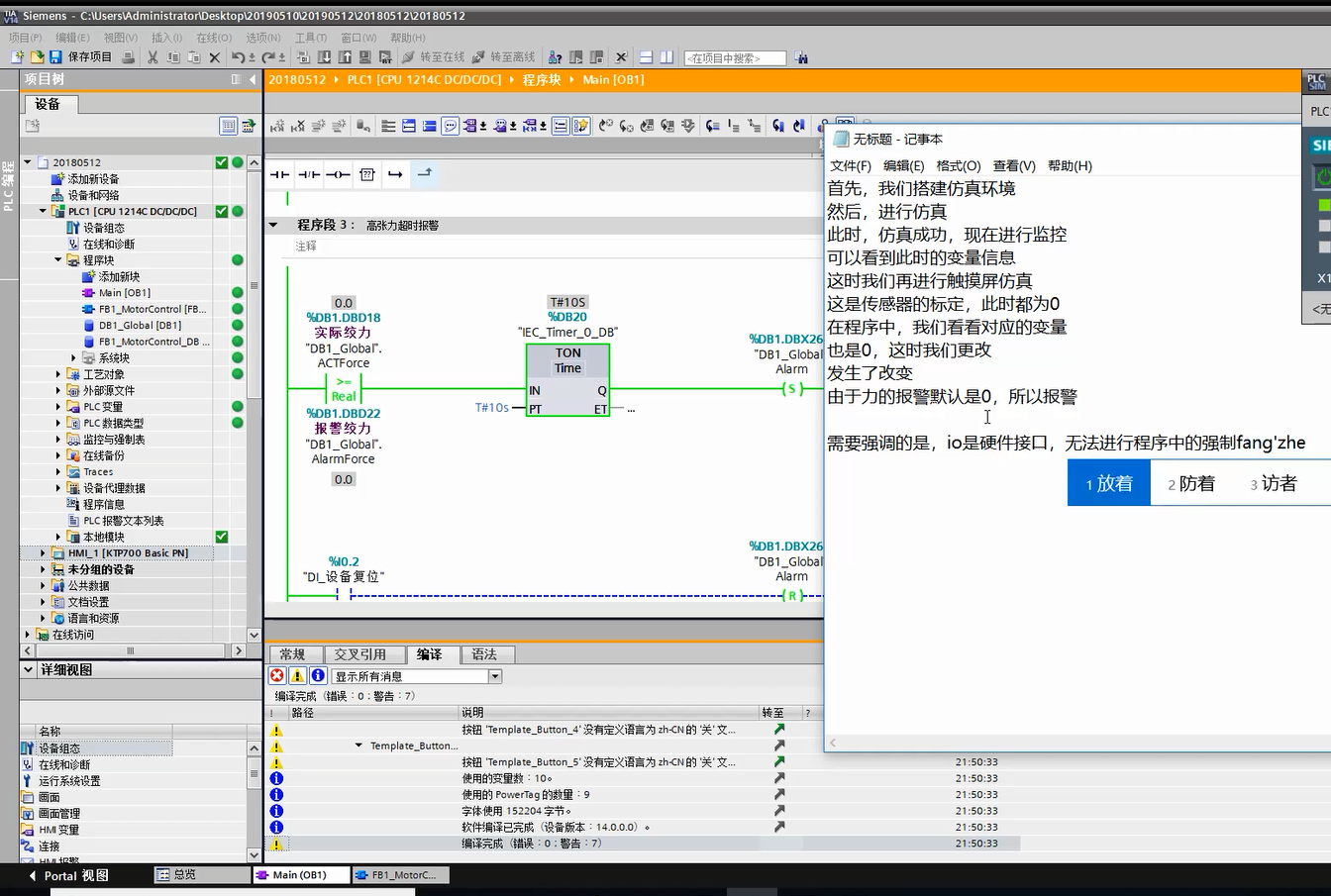Switch to 交叉引用 tab
Image resolution: width=1331 pixels, height=896 pixels.
click(359, 654)
